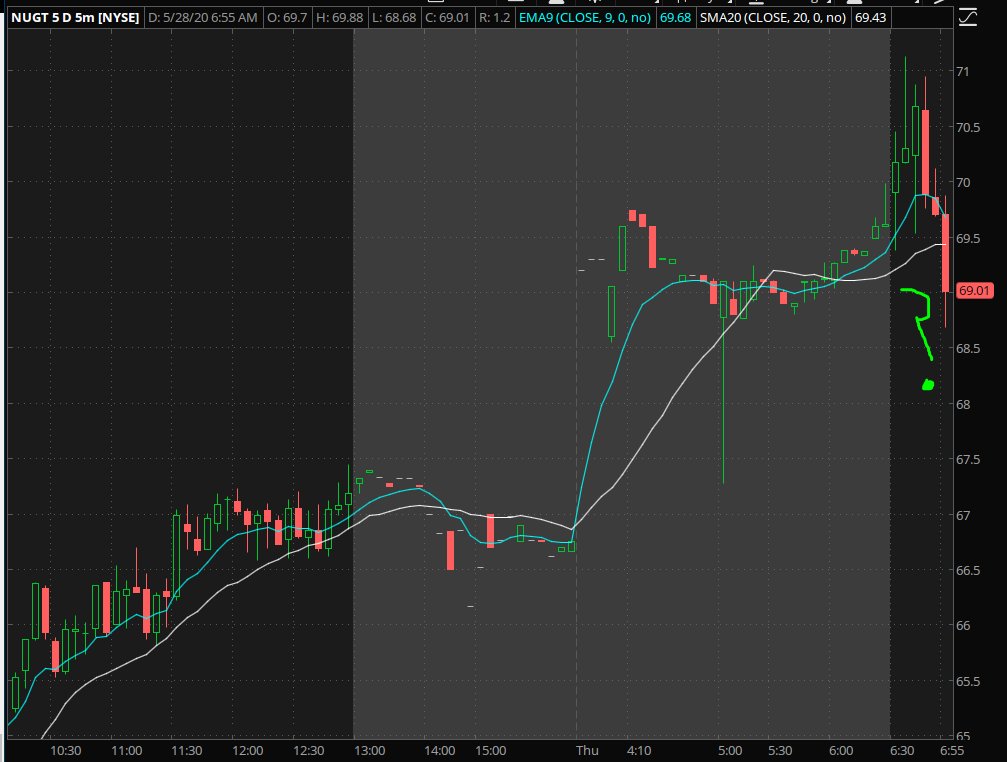Viewport: 1007px width, 762px height.
Task: Click the 6:55 time axis label
Action: [952, 750]
